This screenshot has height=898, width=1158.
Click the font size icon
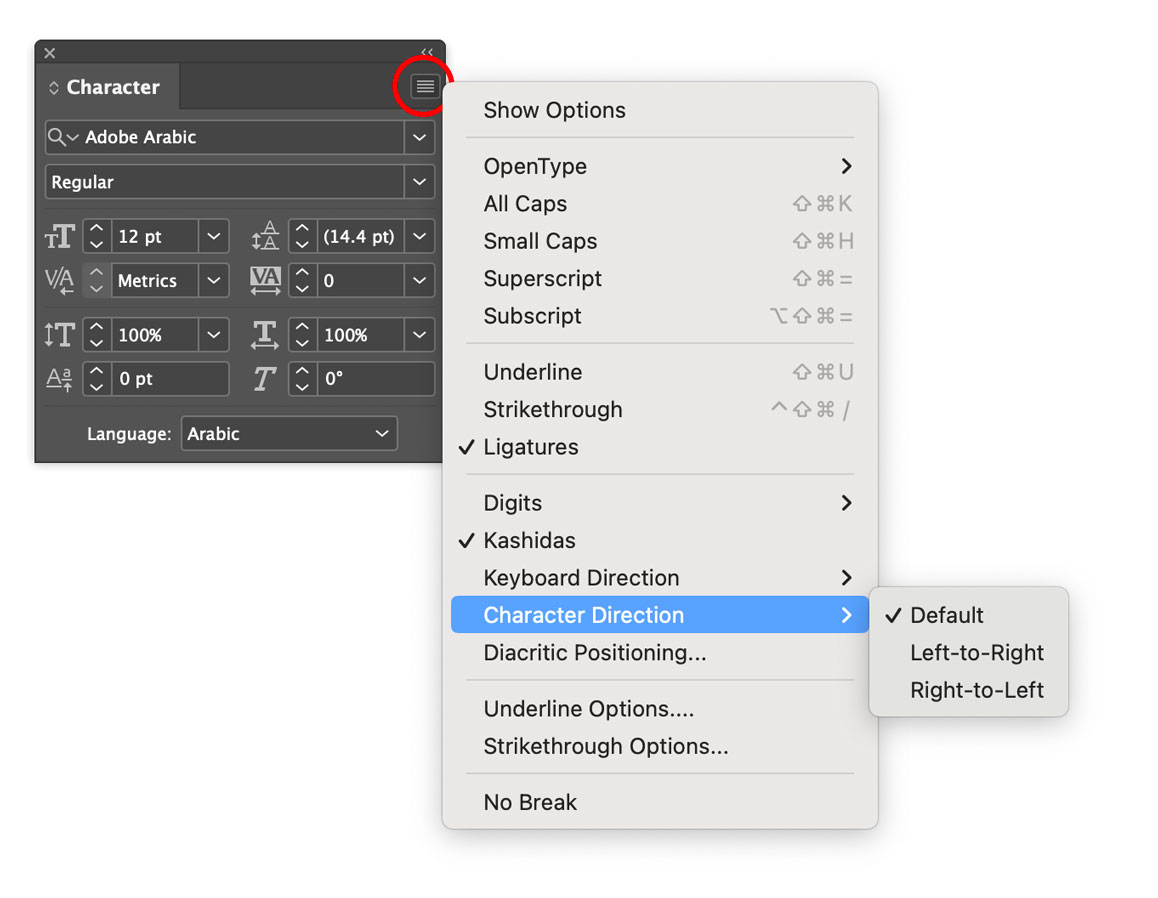[59, 236]
